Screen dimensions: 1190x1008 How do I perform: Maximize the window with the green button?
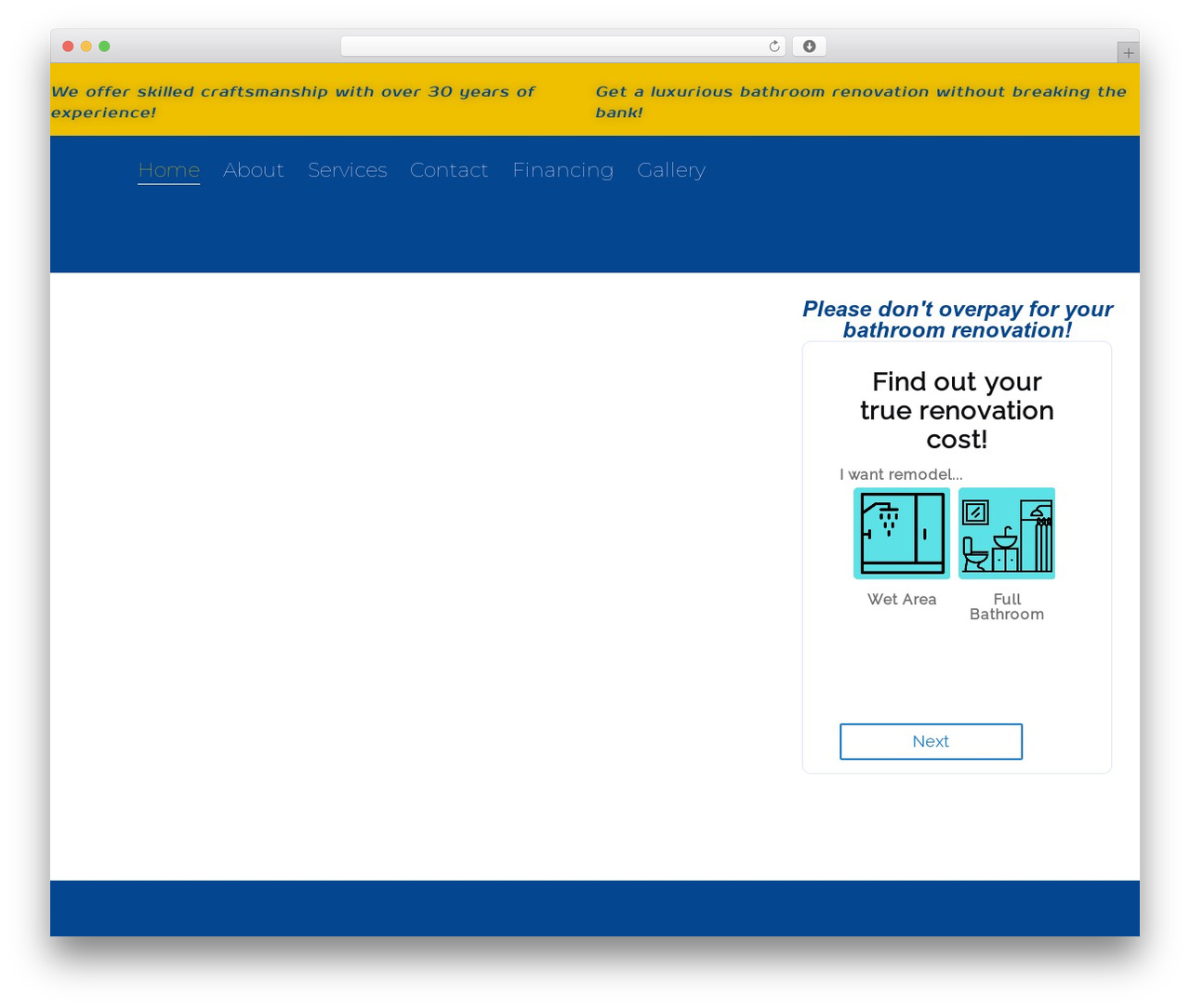[x=104, y=46]
